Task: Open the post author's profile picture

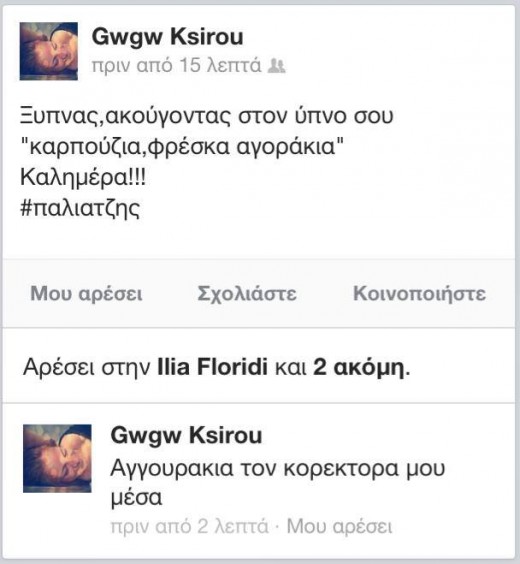Action: 49,51
